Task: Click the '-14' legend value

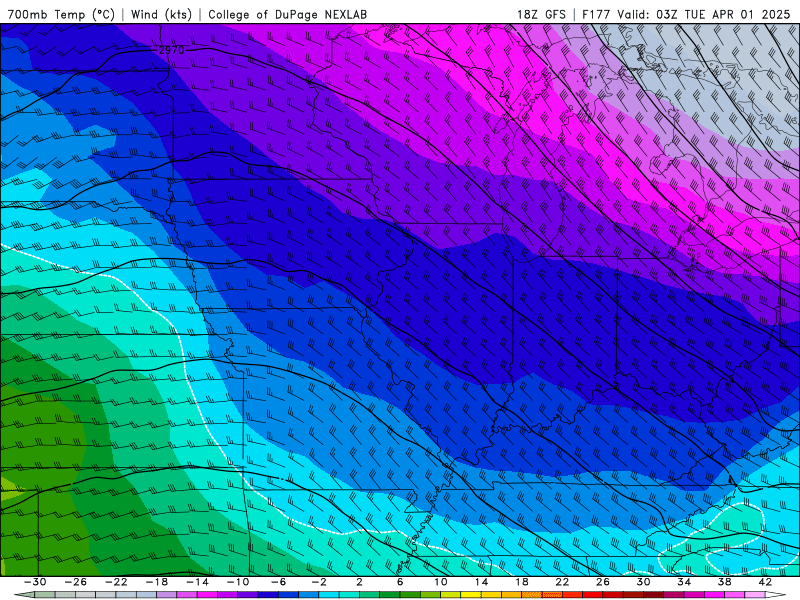Action: (x=197, y=582)
